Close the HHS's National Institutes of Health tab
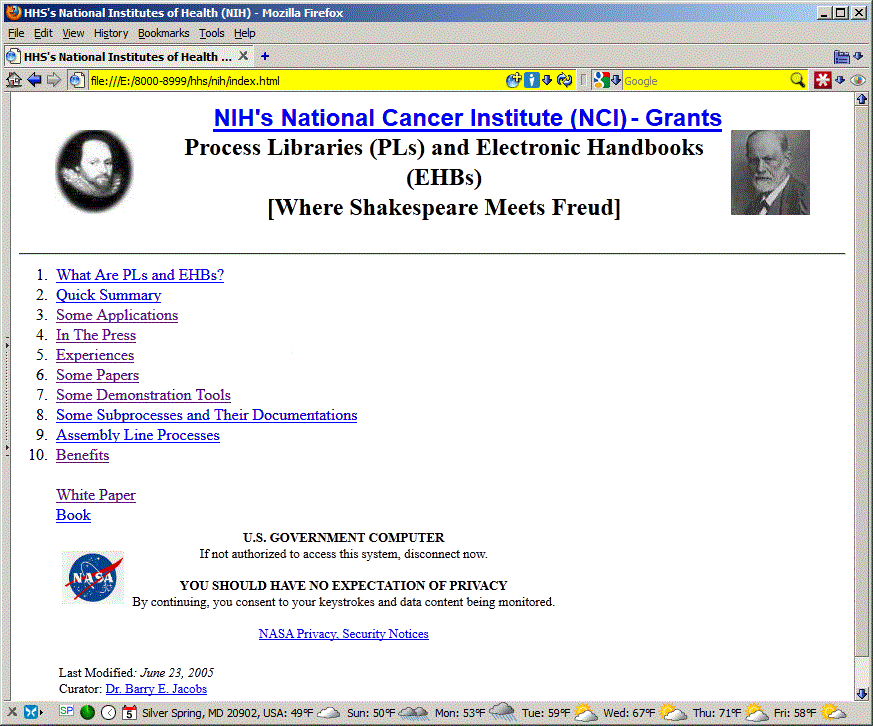The width and height of the screenshot is (873, 726). point(243,56)
